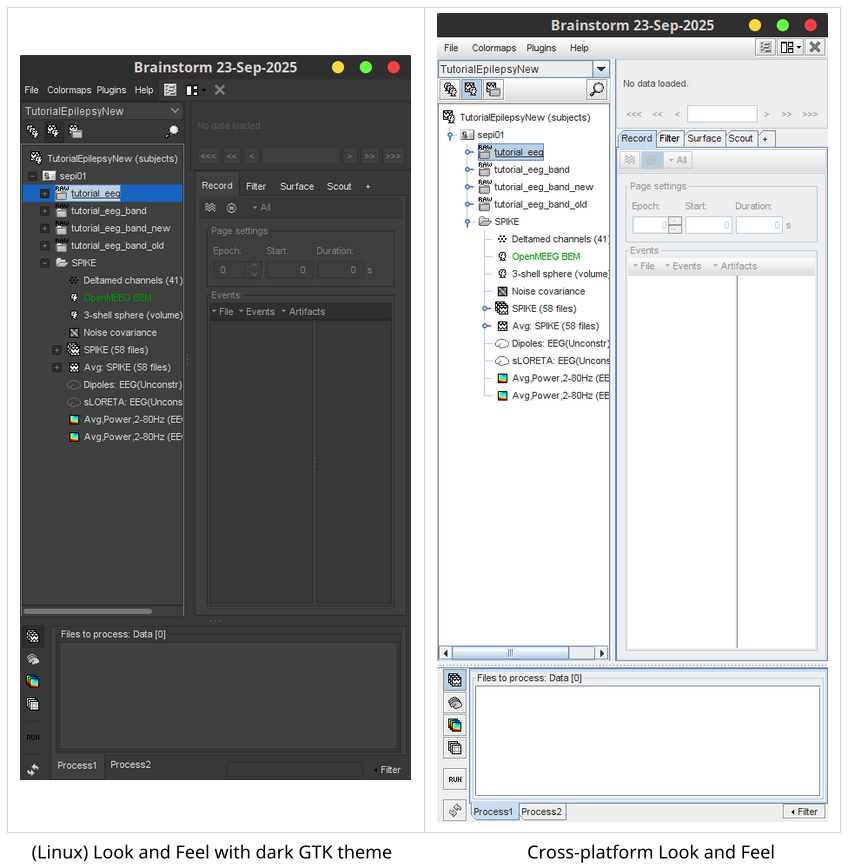Toggle Data process type button in light window

pyautogui.click(x=455, y=680)
